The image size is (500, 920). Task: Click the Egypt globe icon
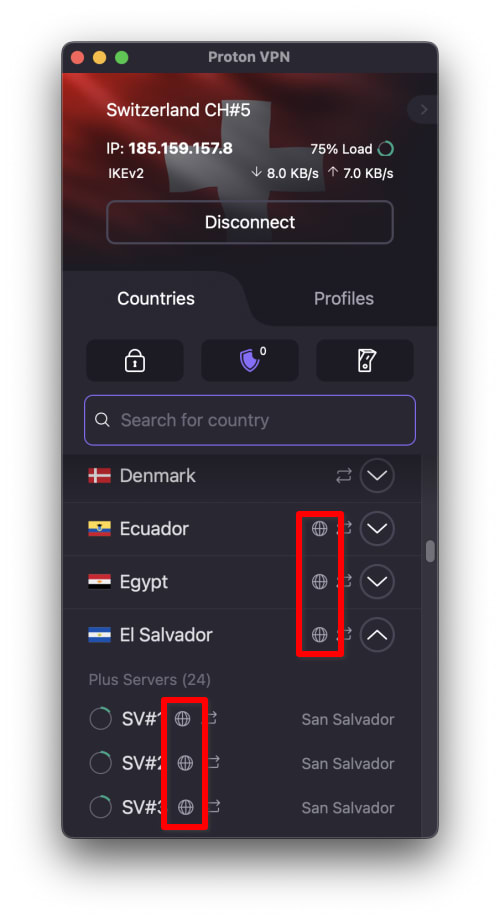(x=319, y=581)
